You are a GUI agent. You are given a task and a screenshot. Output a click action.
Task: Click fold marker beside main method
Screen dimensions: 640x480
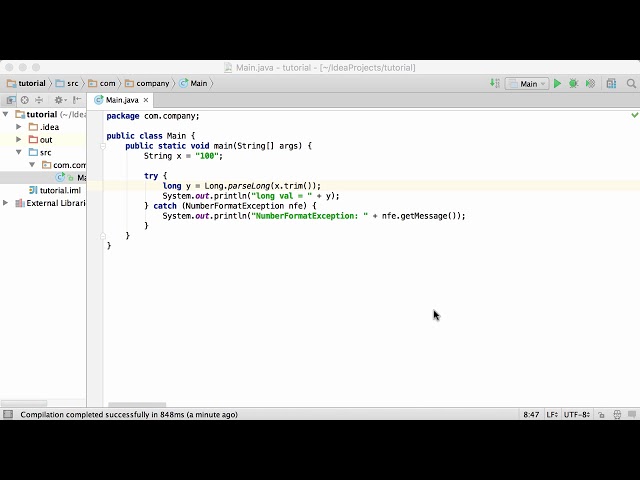pos(103,146)
